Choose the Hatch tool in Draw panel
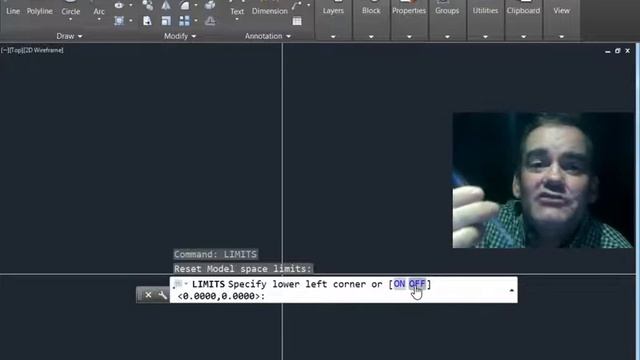Image resolution: width=640 pixels, height=360 pixels. 119,21
